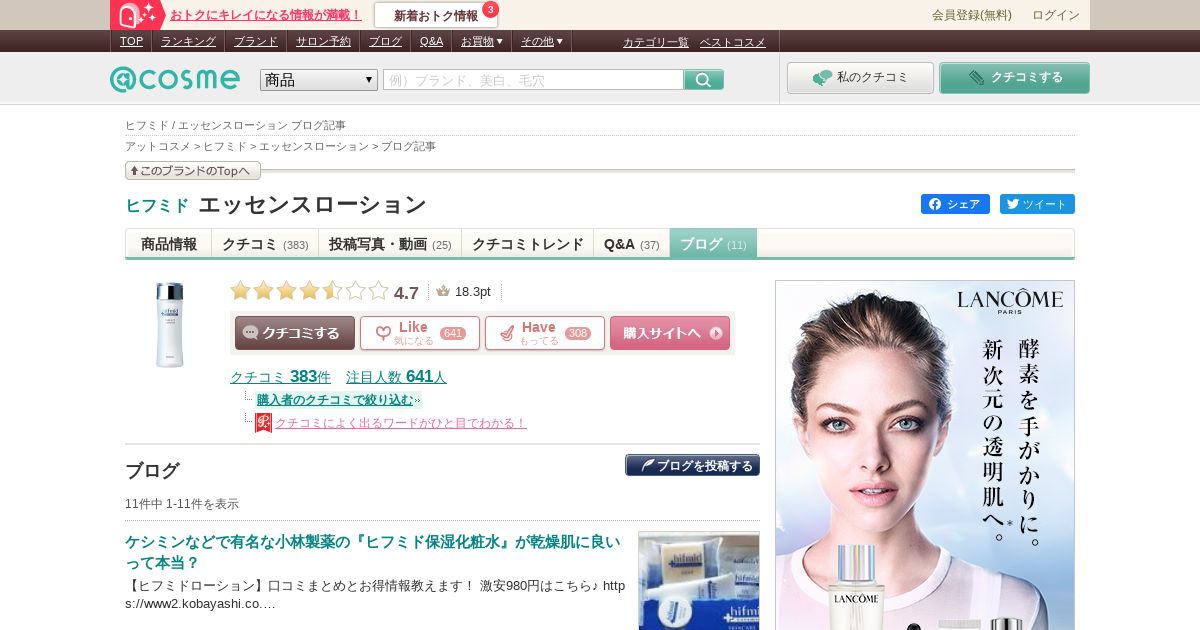
Task: Open ブログ in the dark navigation bar
Action: coord(385,41)
